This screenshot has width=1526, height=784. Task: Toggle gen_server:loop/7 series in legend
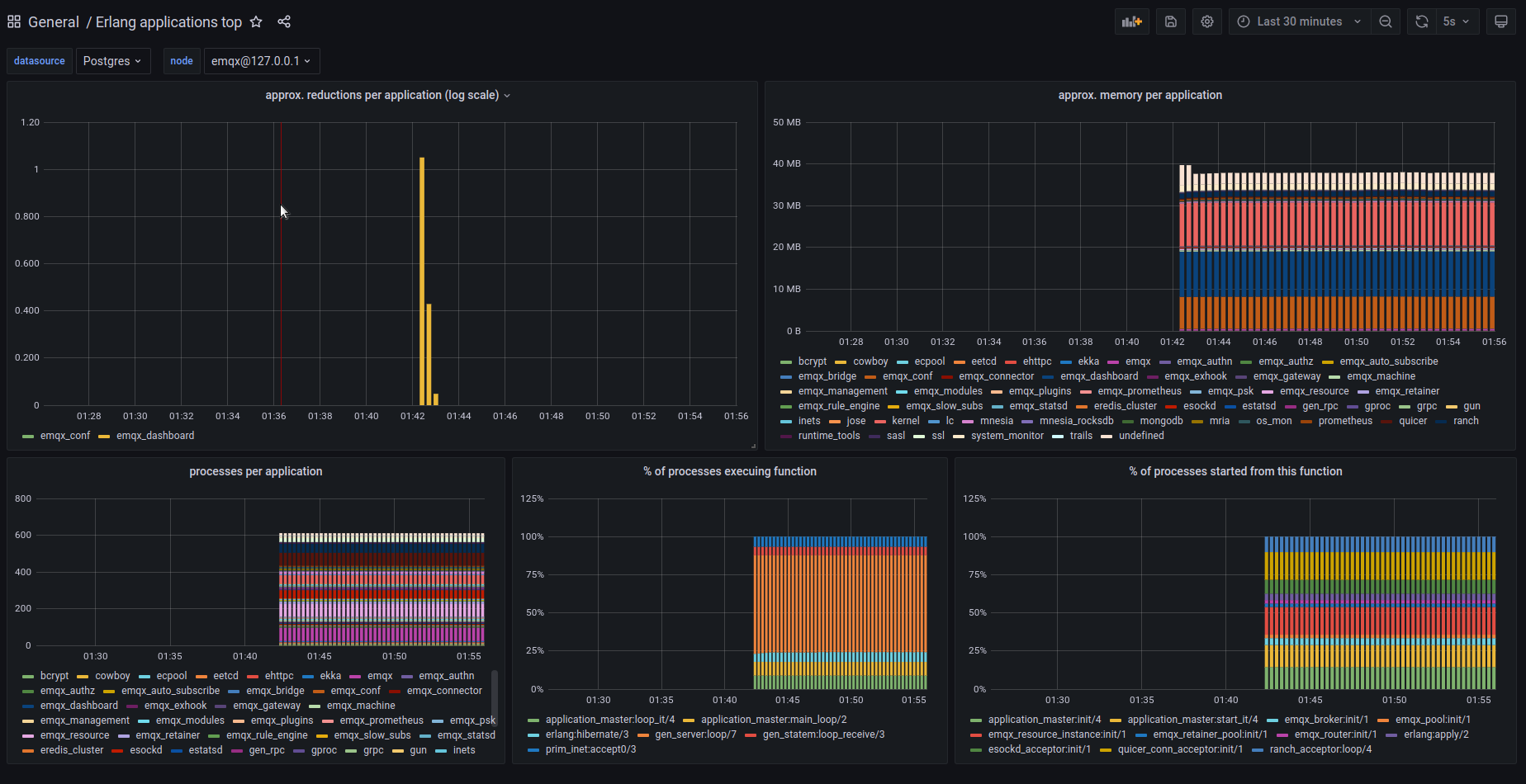pyautogui.click(x=695, y=734)
